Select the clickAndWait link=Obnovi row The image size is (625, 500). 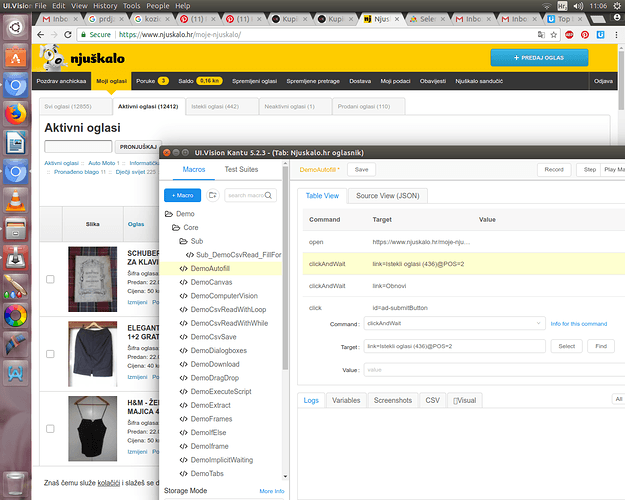(x=464, y=286)
